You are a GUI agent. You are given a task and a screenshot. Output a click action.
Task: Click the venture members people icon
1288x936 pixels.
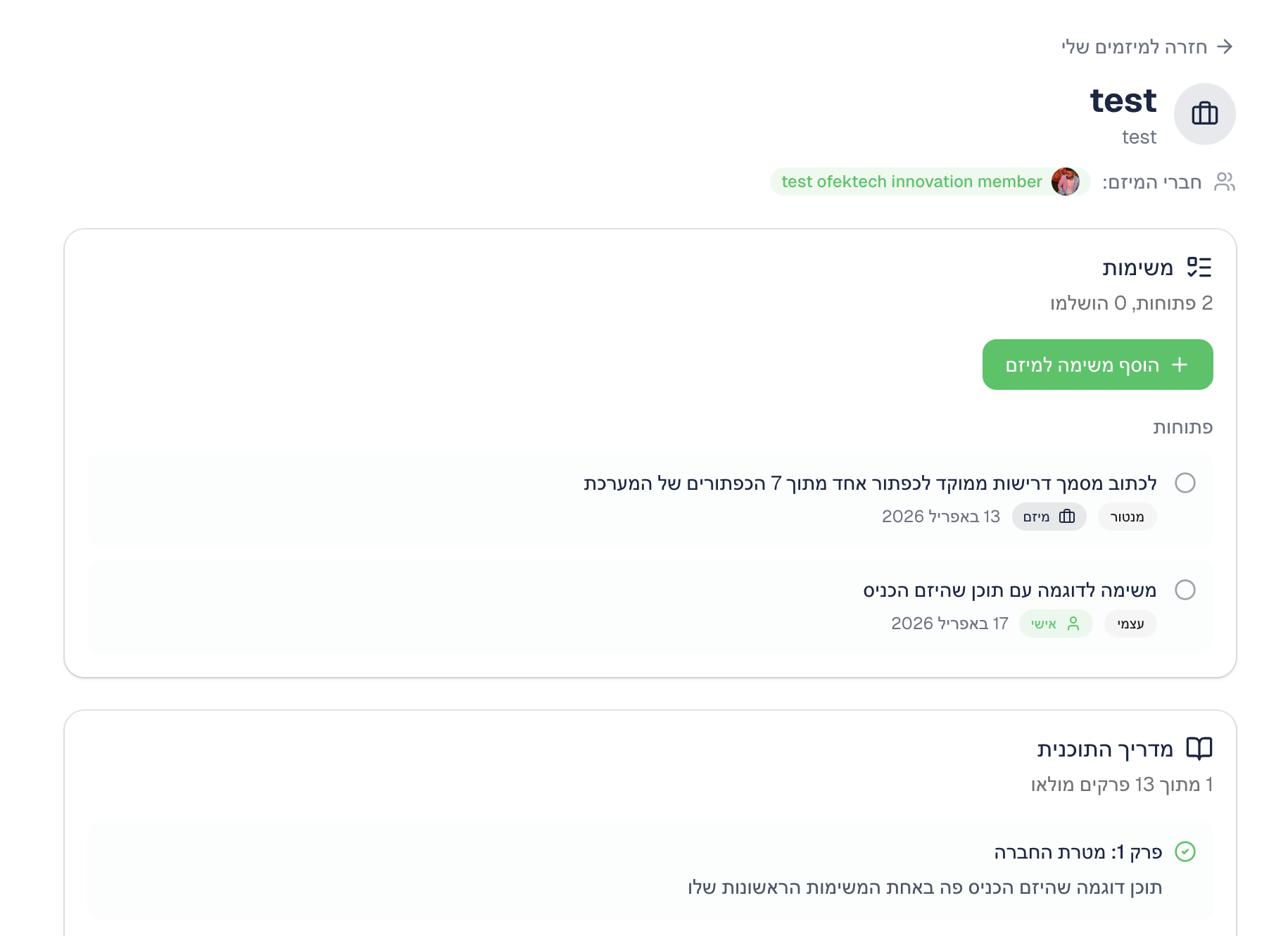point(1225,182)
